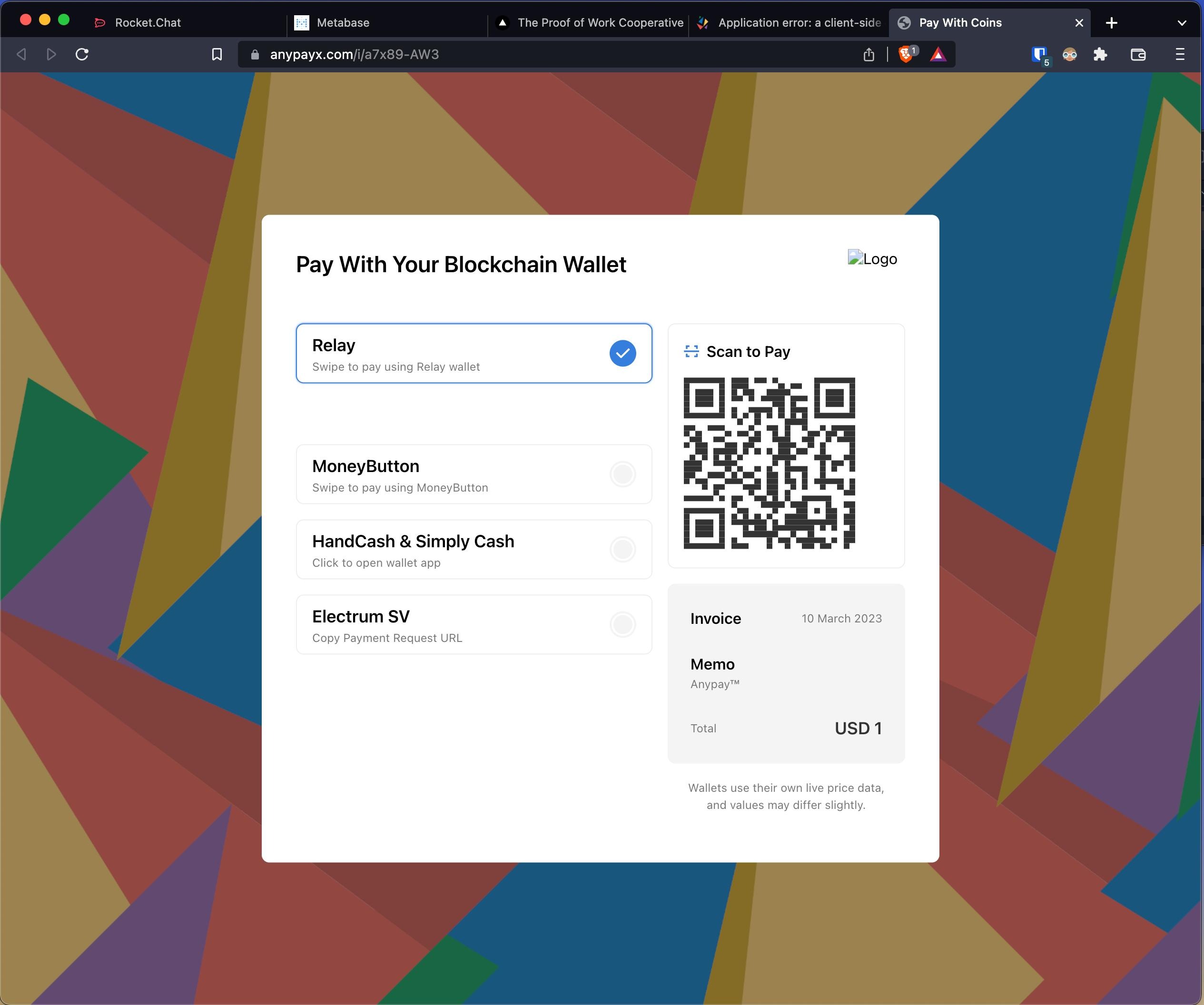Reload the current page

(x=82, y=54)
